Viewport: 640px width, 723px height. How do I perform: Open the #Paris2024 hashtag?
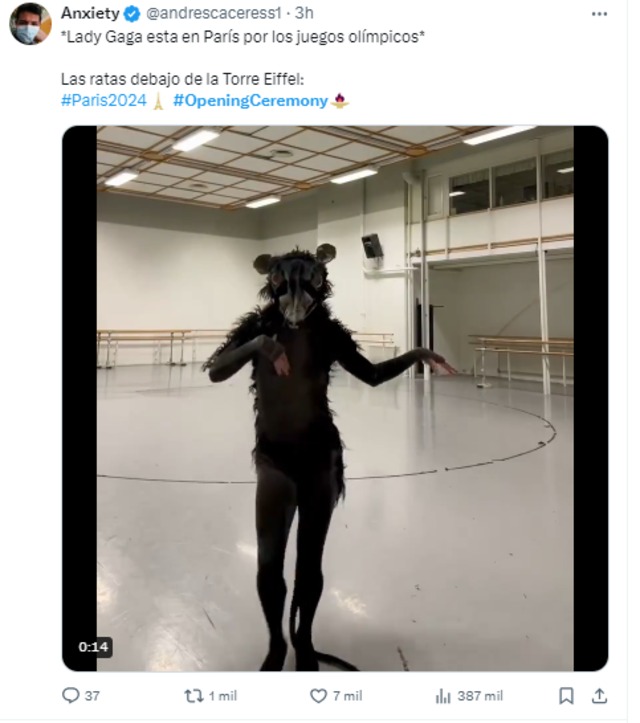pos(104,101)
